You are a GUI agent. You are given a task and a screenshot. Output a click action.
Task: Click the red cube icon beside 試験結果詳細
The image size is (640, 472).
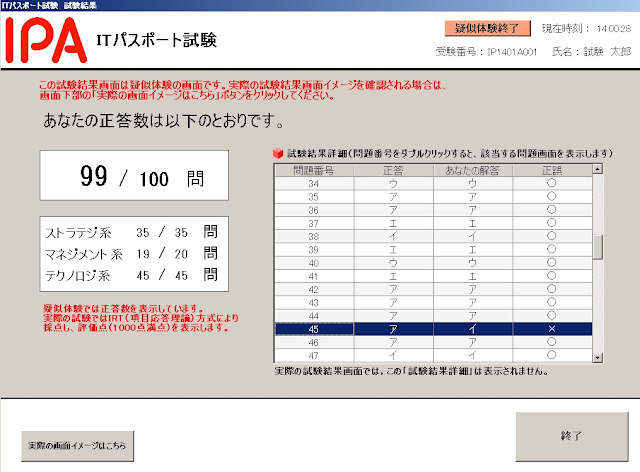[278, 153]
